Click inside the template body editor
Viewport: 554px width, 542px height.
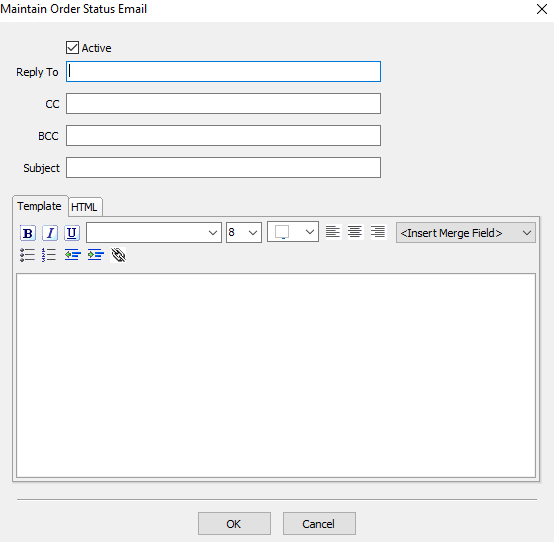point(276,375)
